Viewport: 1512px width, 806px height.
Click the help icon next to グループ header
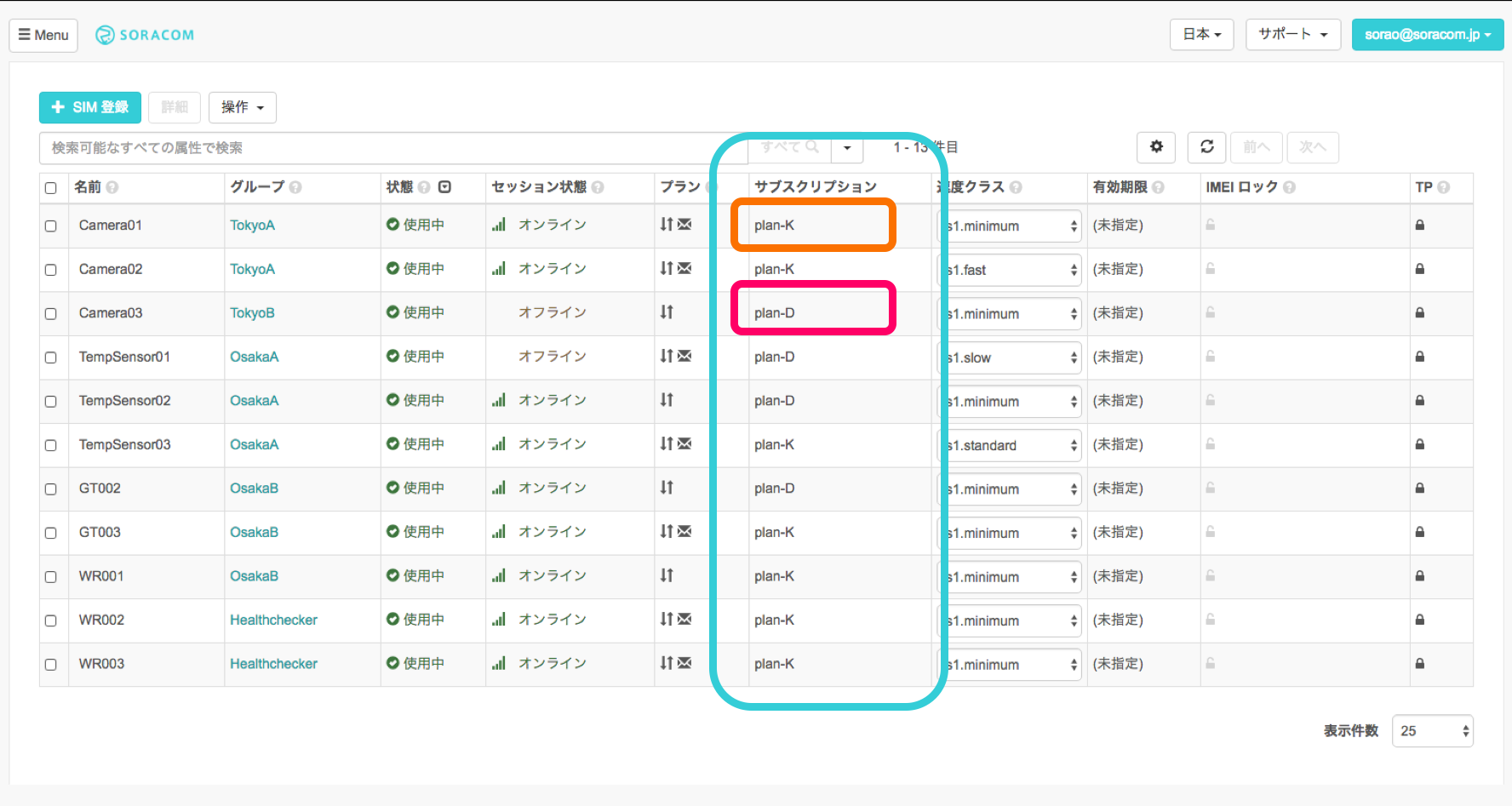click(295, 187)
